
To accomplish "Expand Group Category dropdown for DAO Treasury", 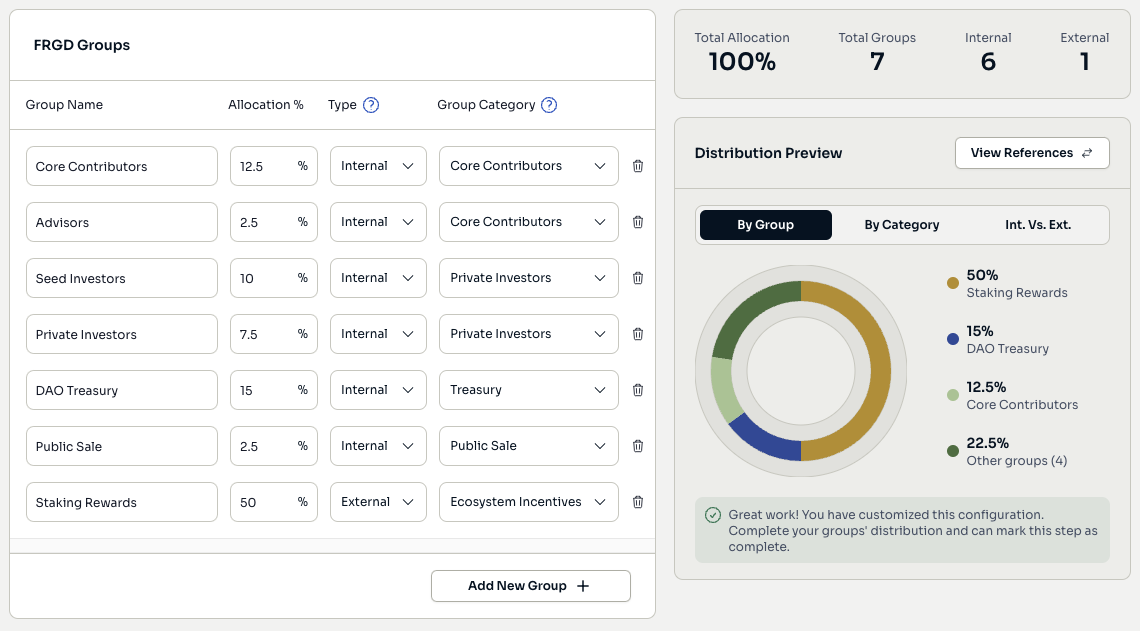I will (x=528, y=390).
